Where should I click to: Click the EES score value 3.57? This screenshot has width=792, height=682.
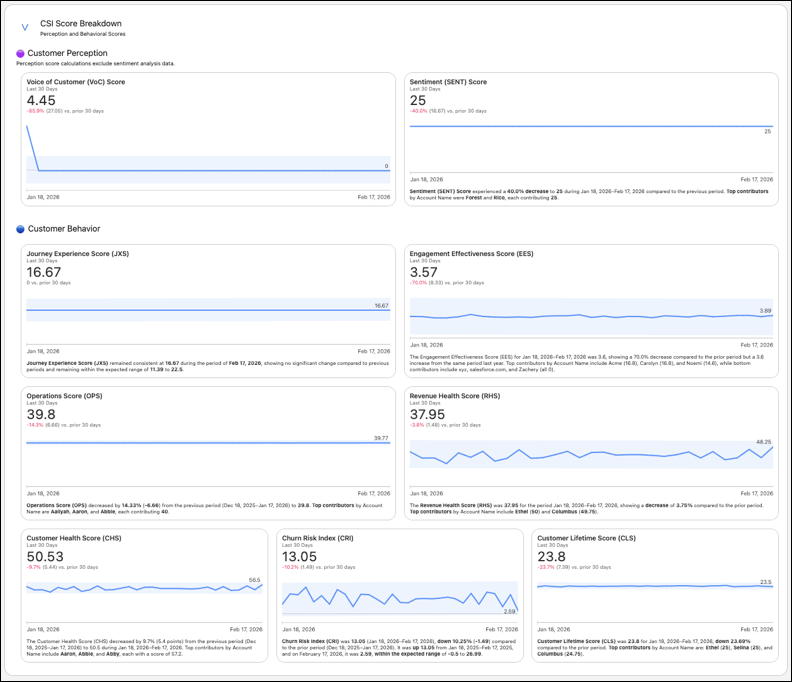click(x=423, y=272)
